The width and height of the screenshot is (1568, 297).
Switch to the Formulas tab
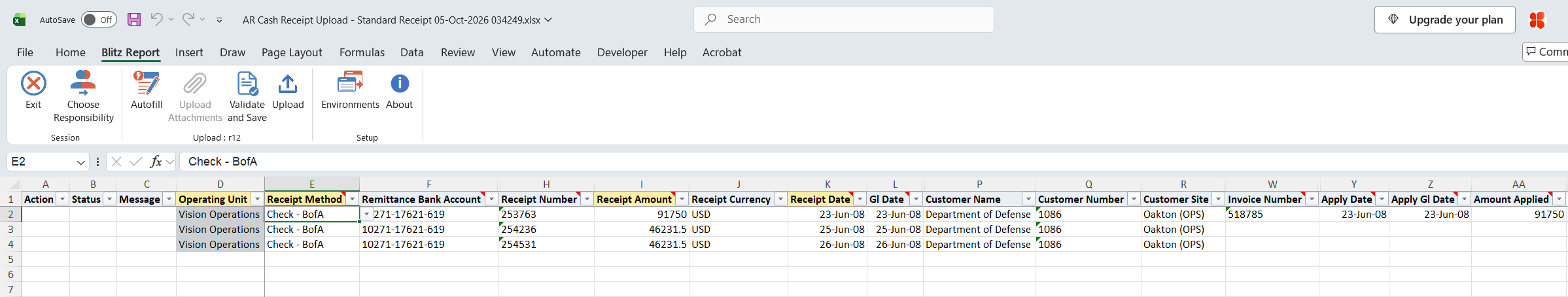point(362,52)
